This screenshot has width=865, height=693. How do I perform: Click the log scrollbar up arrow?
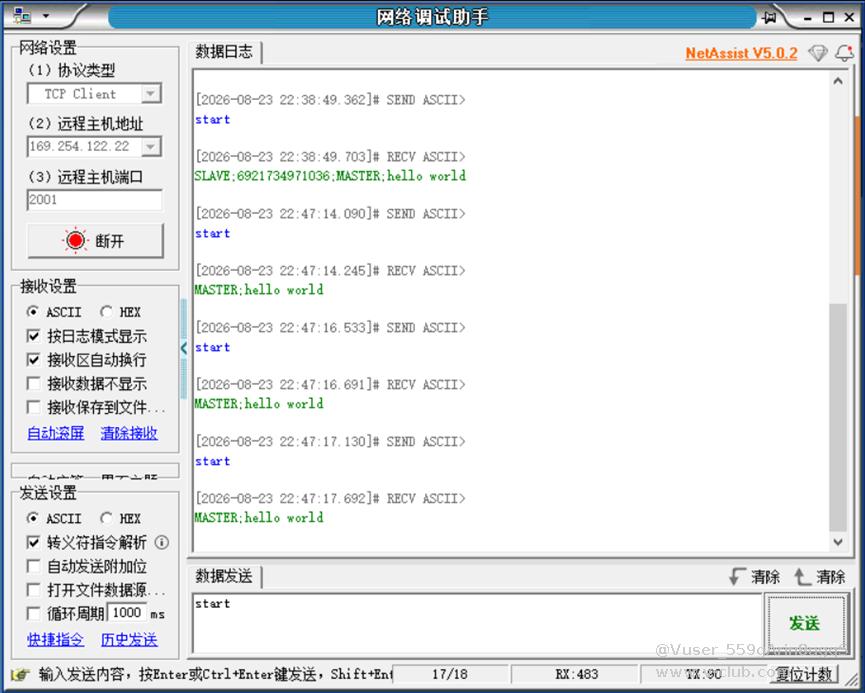point(838,81)
